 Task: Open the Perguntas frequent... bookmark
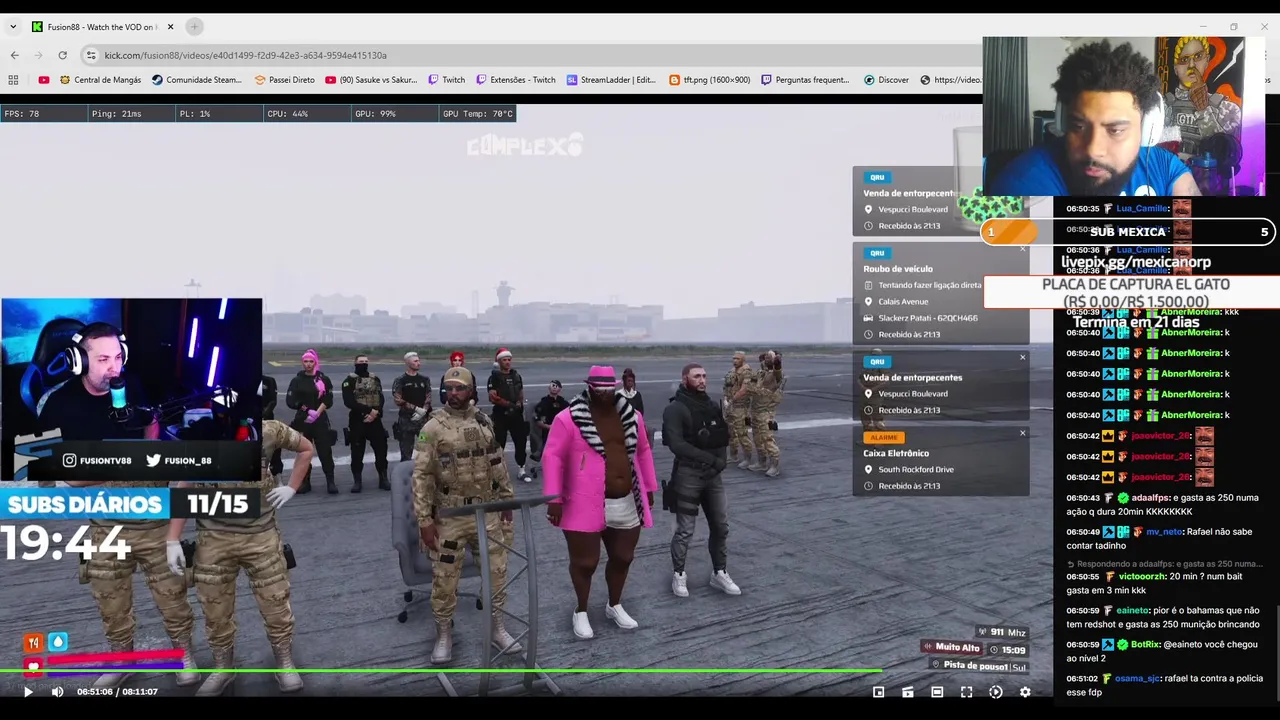click(805, 80)
